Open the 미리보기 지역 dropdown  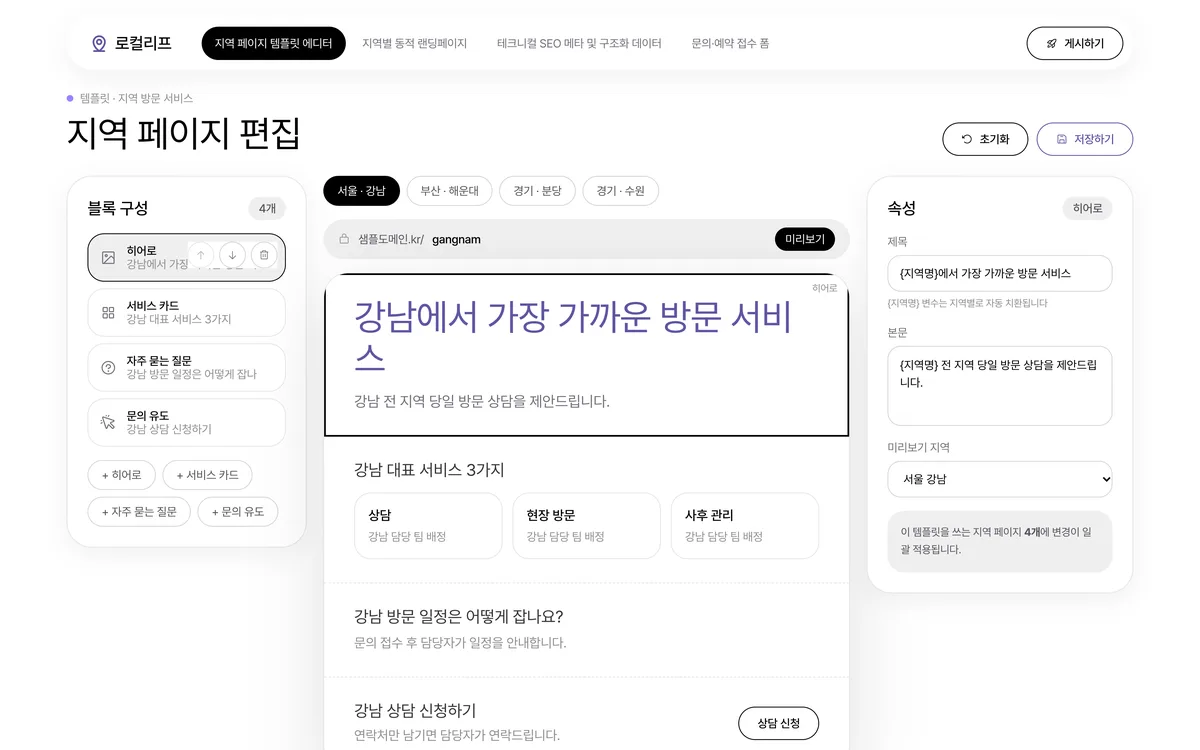point(1000,479)
